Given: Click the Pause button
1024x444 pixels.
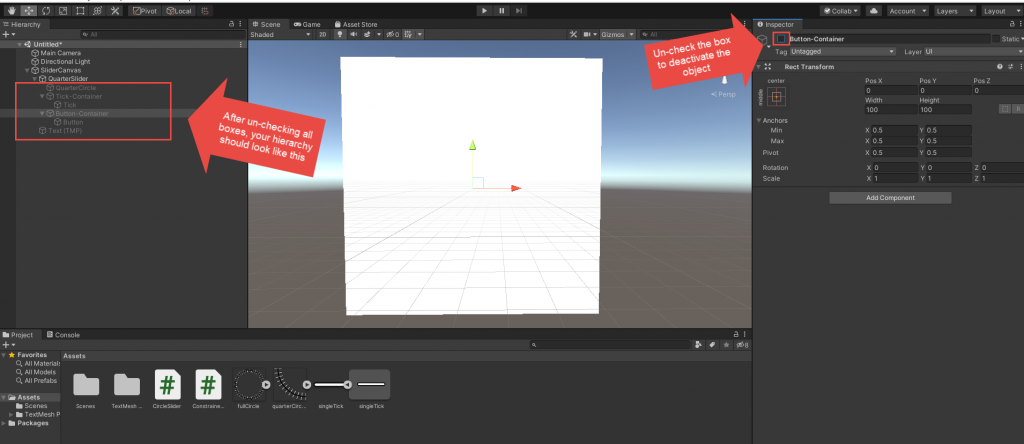Looking at the screenshot, I should pyautogui.click(x=502, y=10).
